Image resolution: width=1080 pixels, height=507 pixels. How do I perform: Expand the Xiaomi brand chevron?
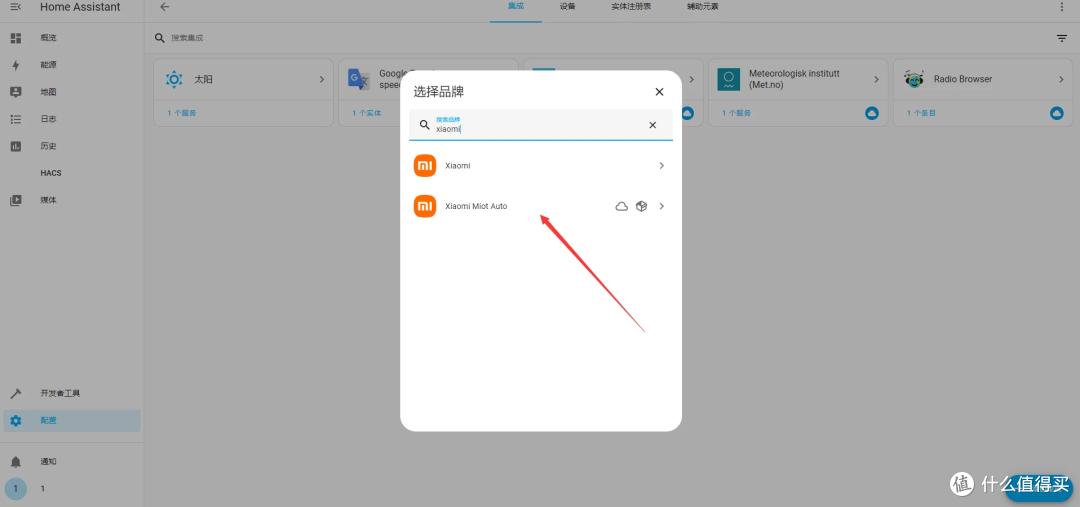point(661,166)
